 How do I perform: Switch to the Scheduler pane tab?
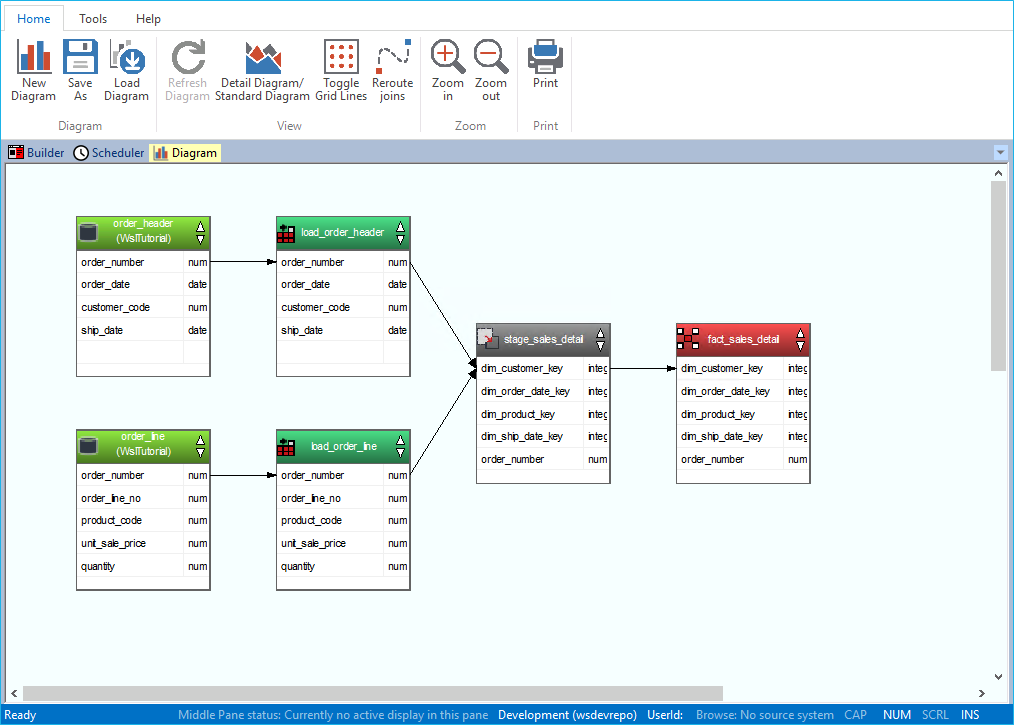coord(109,153)
